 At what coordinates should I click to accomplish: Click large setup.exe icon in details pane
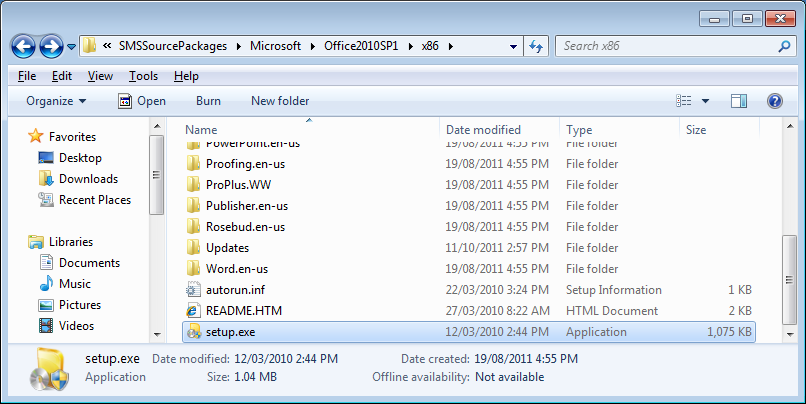pyautogui.click(x=49, y=369)
